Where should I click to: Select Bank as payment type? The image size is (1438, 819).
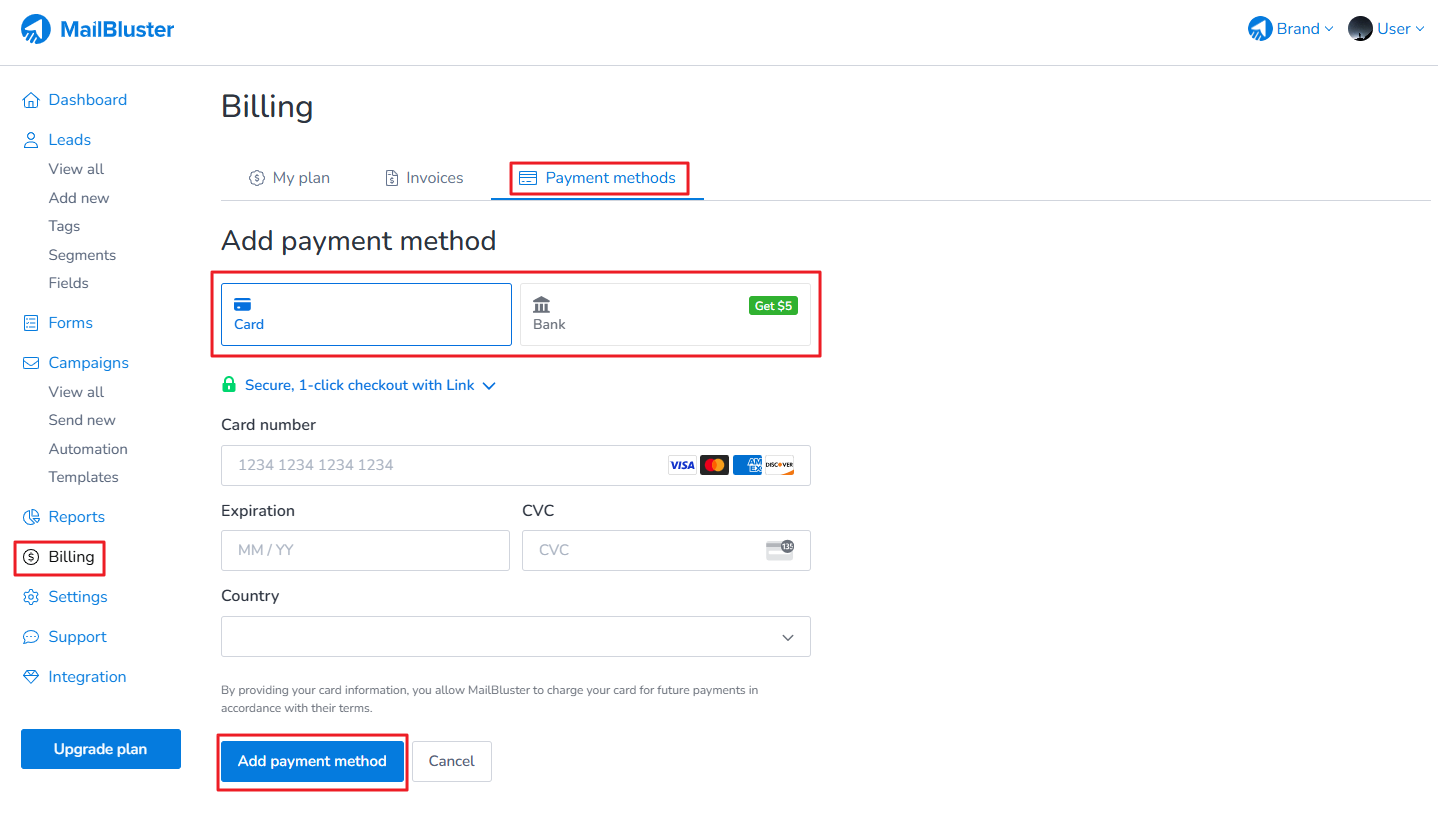click(x=665, y=314)
